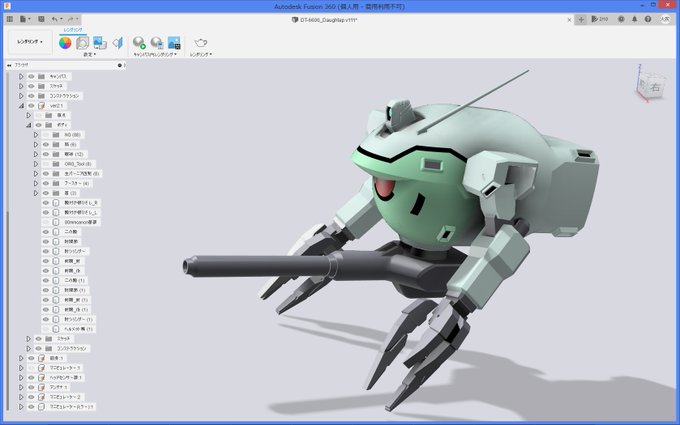Viewport: 680px width, 425px height.
Task: Start in-canvas rendering
Action: [139, 42]
